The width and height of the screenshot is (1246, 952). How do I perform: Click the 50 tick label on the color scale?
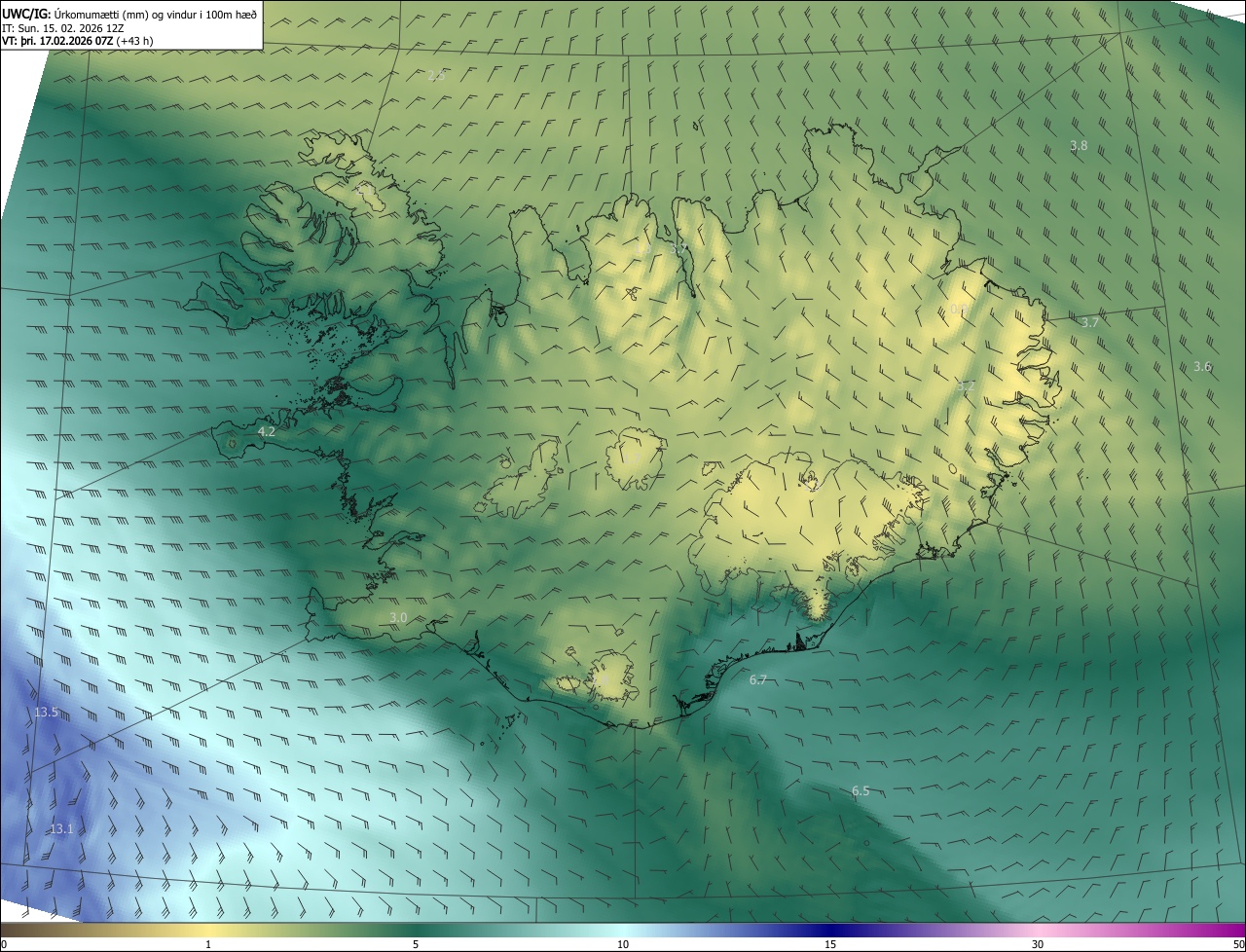click(1237, 944)
